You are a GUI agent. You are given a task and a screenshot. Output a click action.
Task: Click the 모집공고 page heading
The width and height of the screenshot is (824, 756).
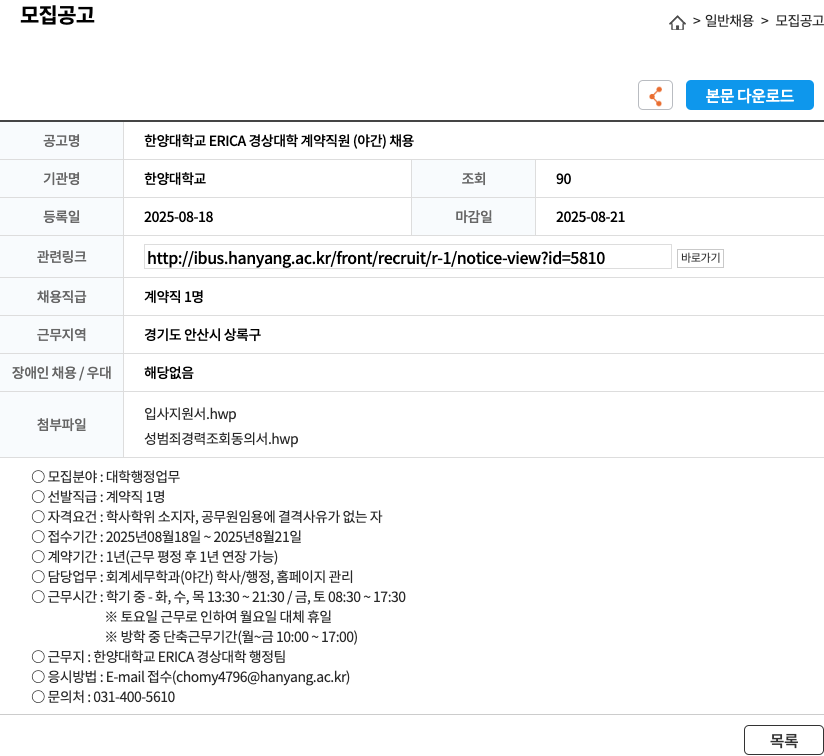[57, 15]
